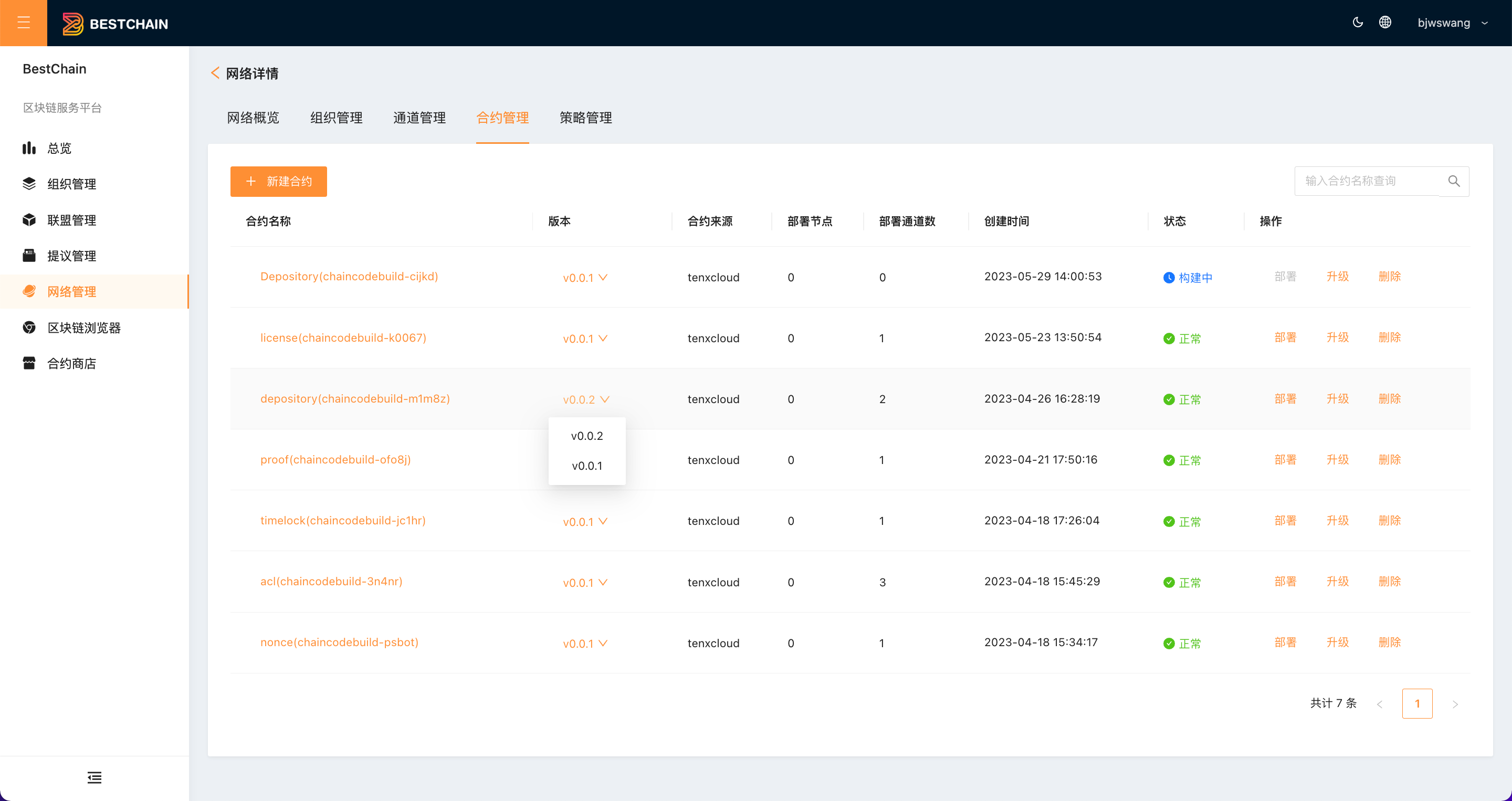Open acl(chaincodebuild-3n4nr) contract

[331, 582]
